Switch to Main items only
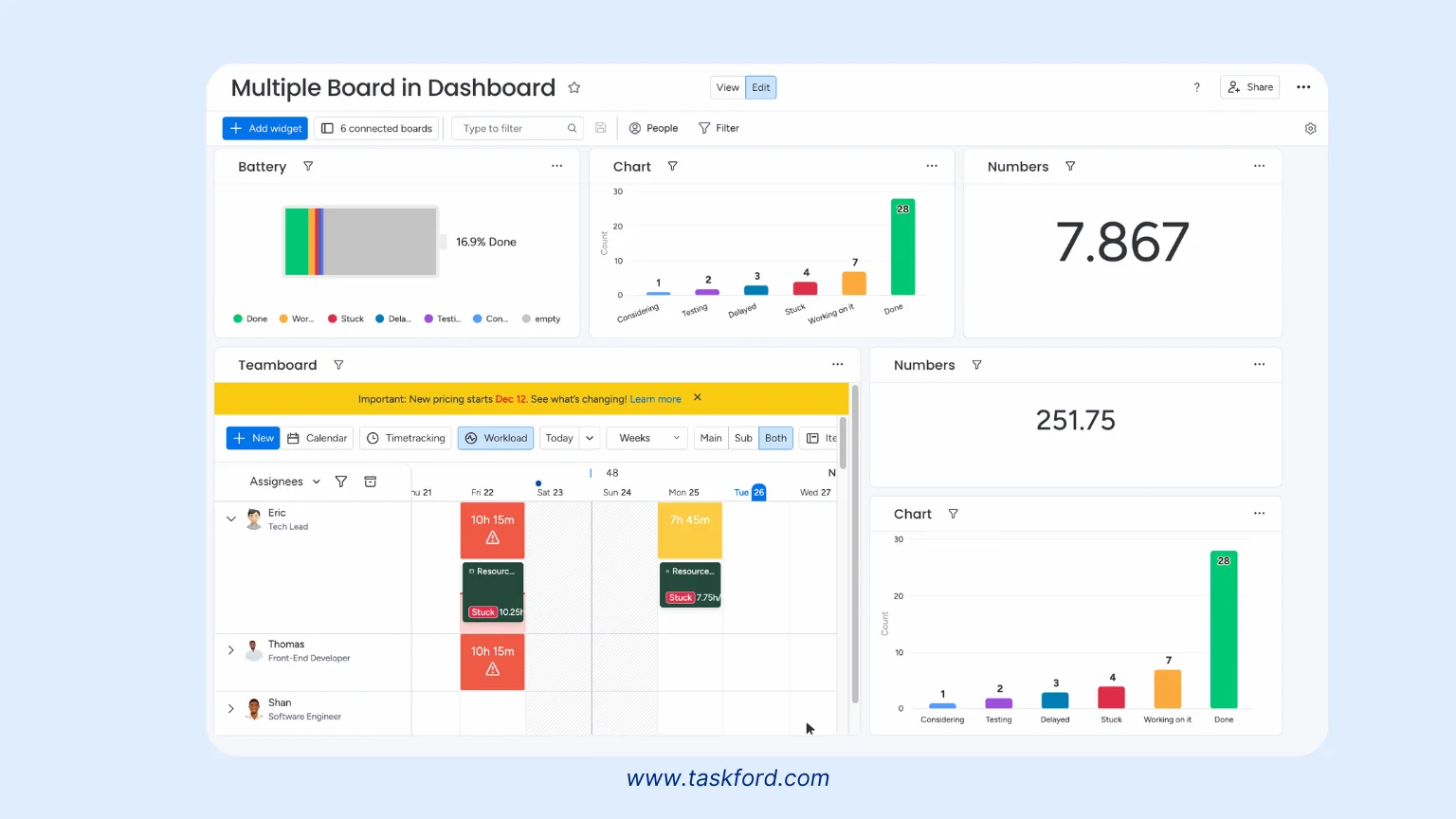This screenshot has height=819, width=1456. click(710, 437)
